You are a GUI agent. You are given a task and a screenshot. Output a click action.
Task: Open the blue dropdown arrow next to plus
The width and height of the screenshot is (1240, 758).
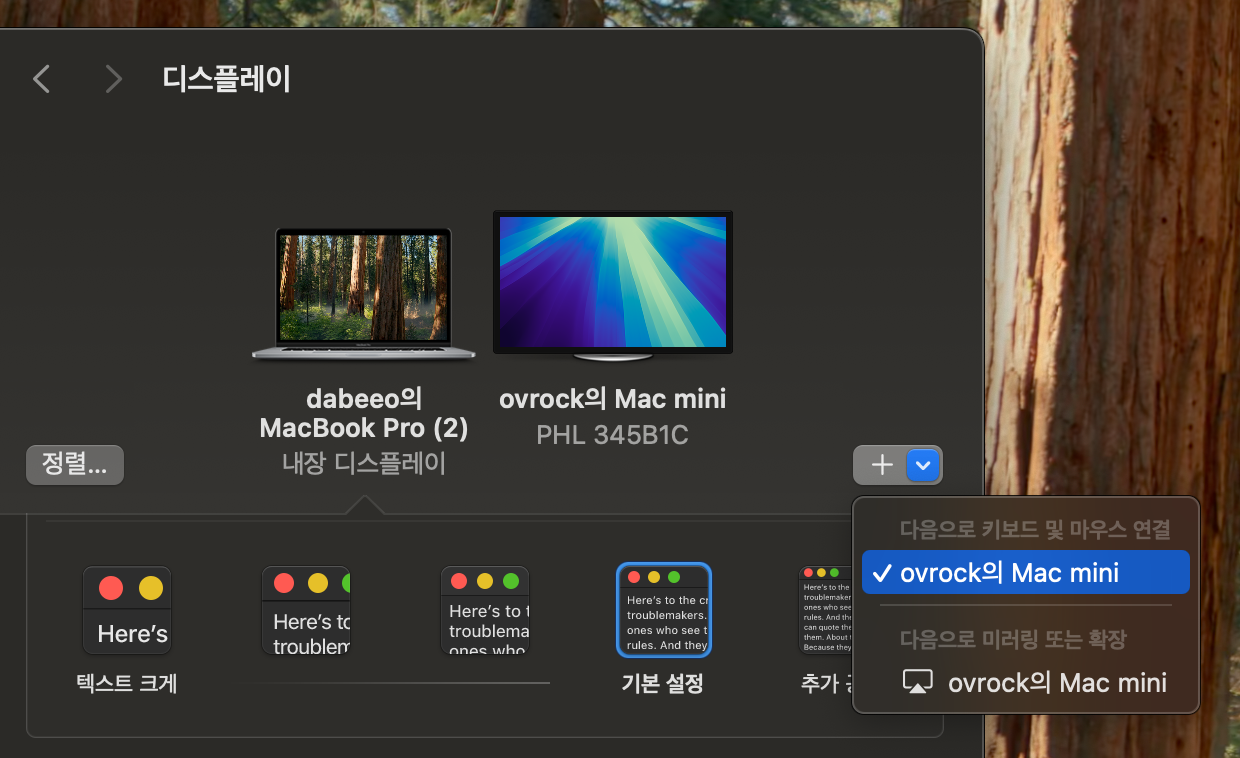(x=923, y=465)
